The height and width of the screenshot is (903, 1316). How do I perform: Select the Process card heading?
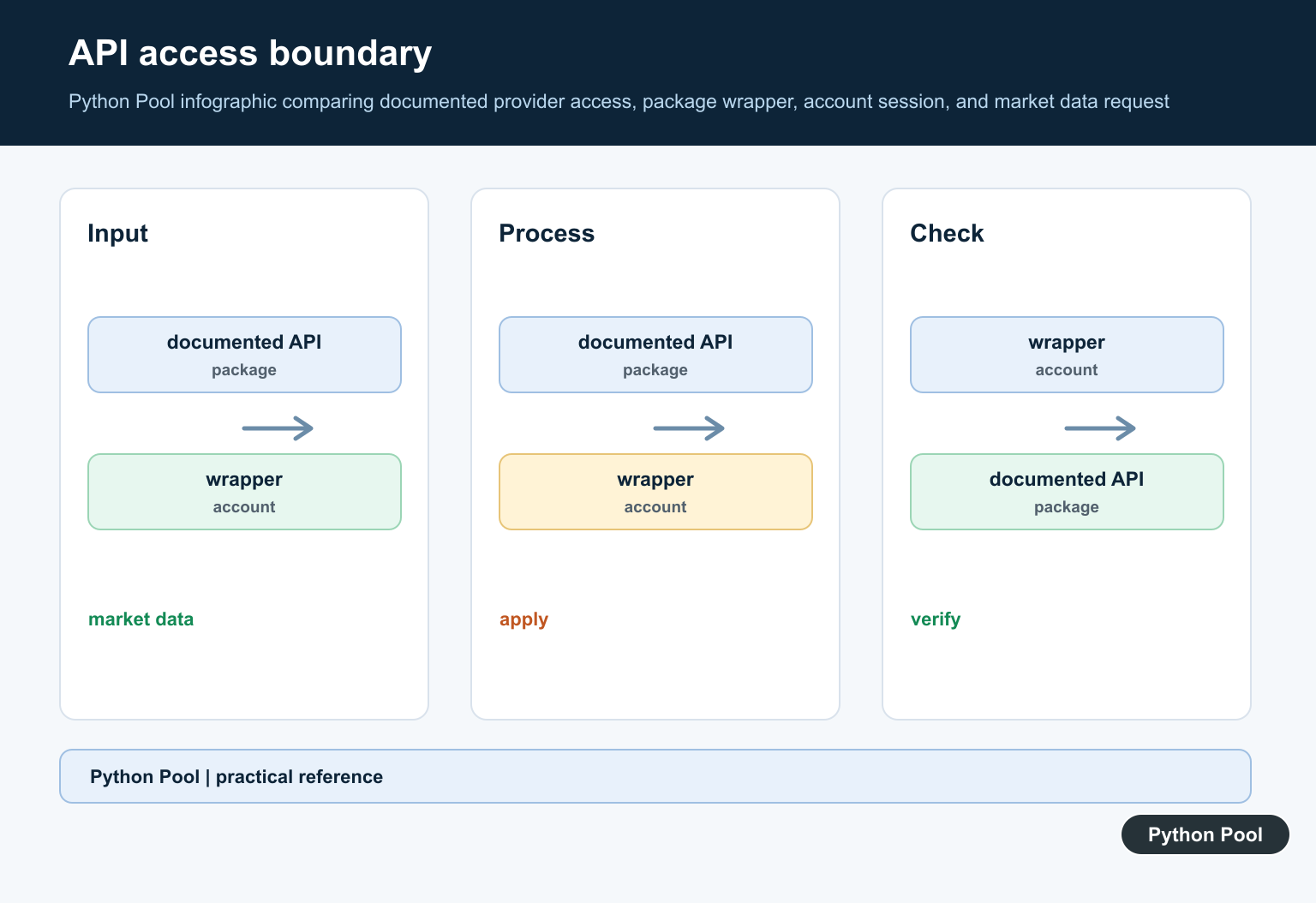[x=547, y=233]
